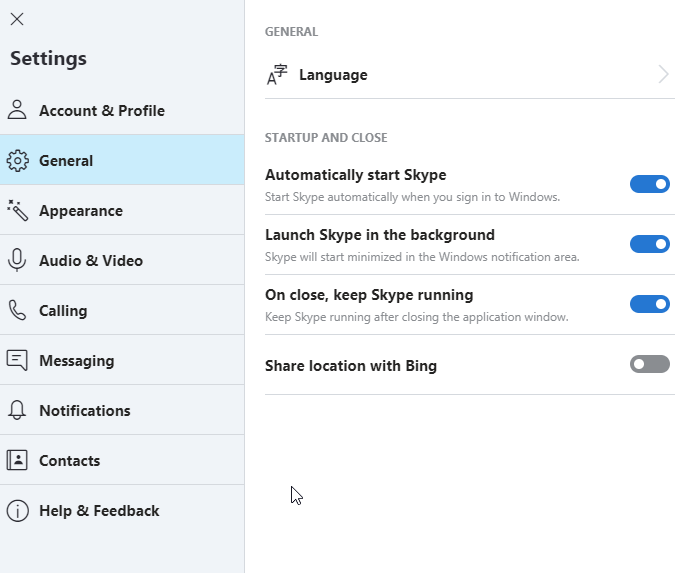Click 'Automatically start Skype' label
Viewport: 687px width, 573px height.
pos(355,175)
